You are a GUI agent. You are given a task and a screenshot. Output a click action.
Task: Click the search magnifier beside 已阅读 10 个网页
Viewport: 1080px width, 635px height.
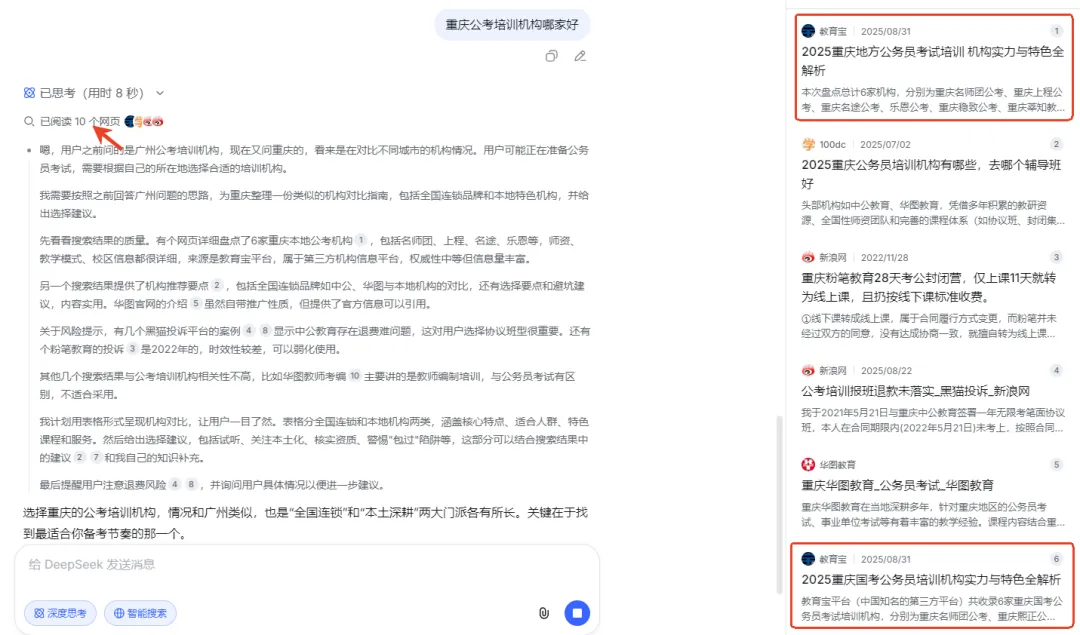click(x=29, y=121)
